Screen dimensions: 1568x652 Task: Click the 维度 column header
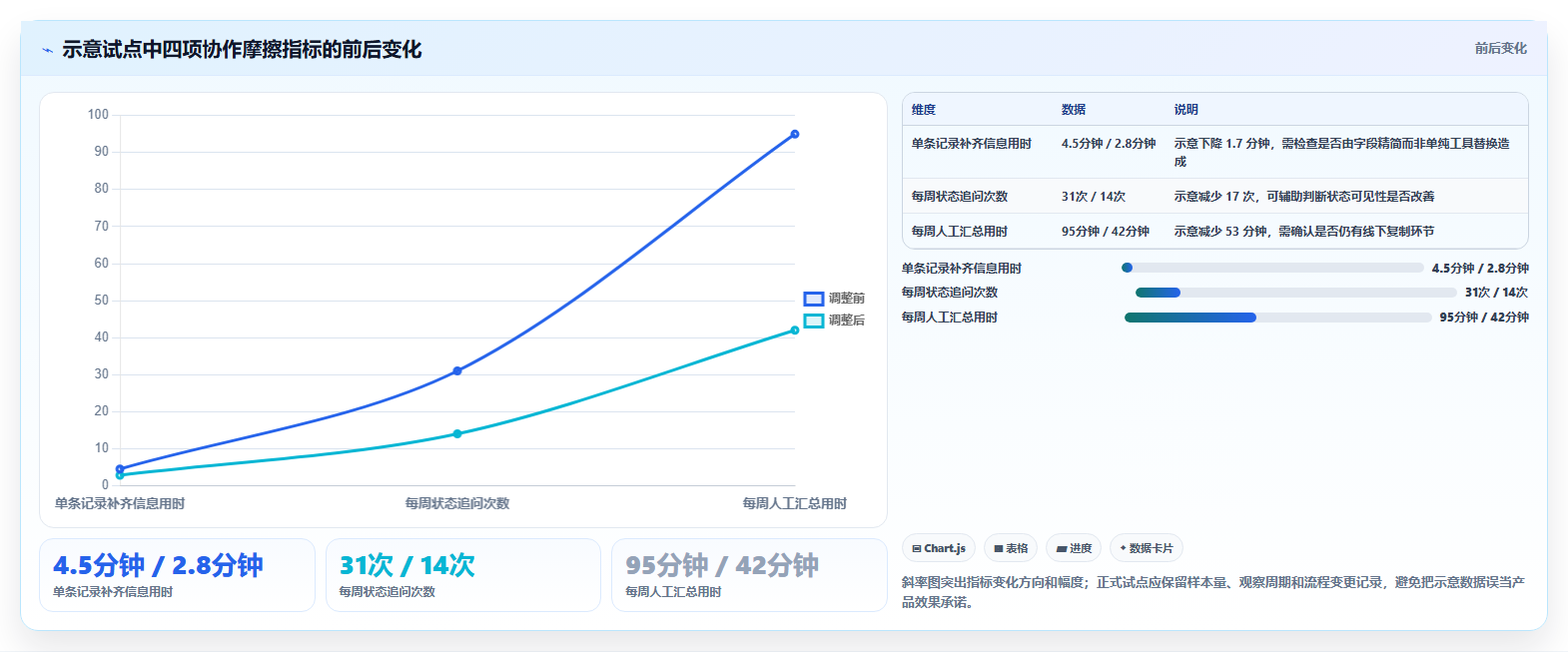pyautogui.click(x=924, y=110)
